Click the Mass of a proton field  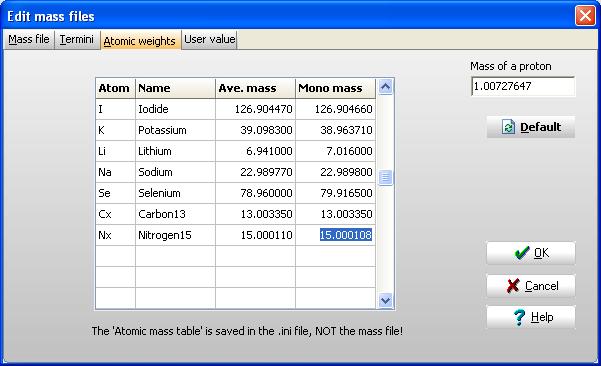523,86
